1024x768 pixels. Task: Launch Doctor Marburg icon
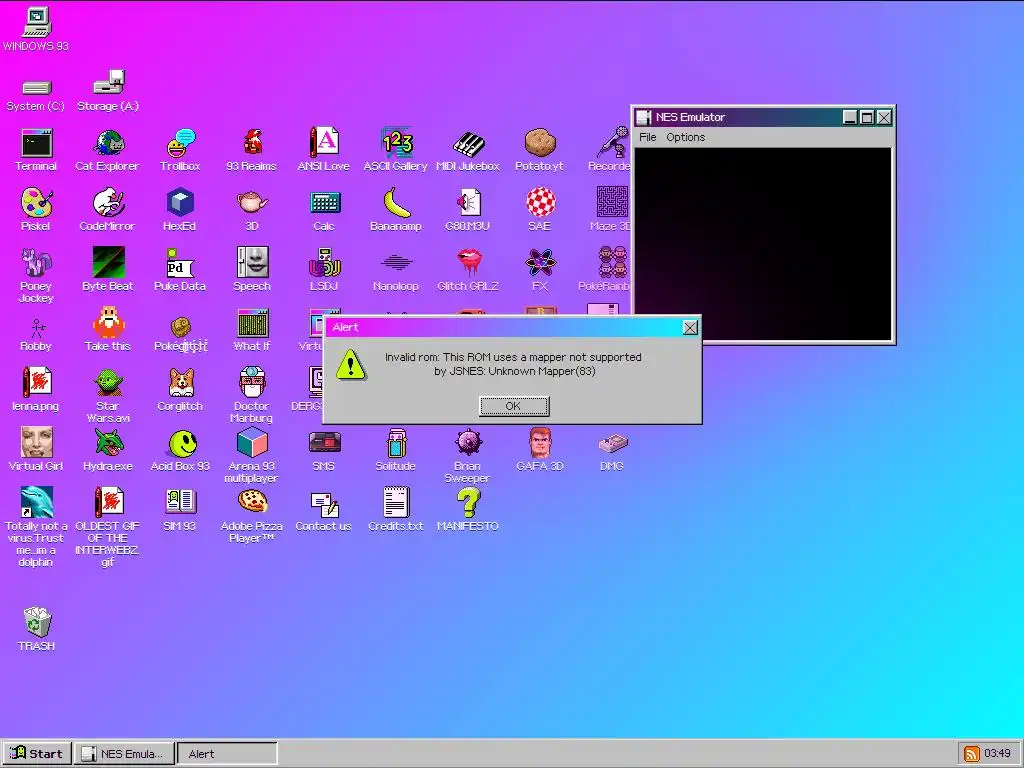[x=252, y=383]
